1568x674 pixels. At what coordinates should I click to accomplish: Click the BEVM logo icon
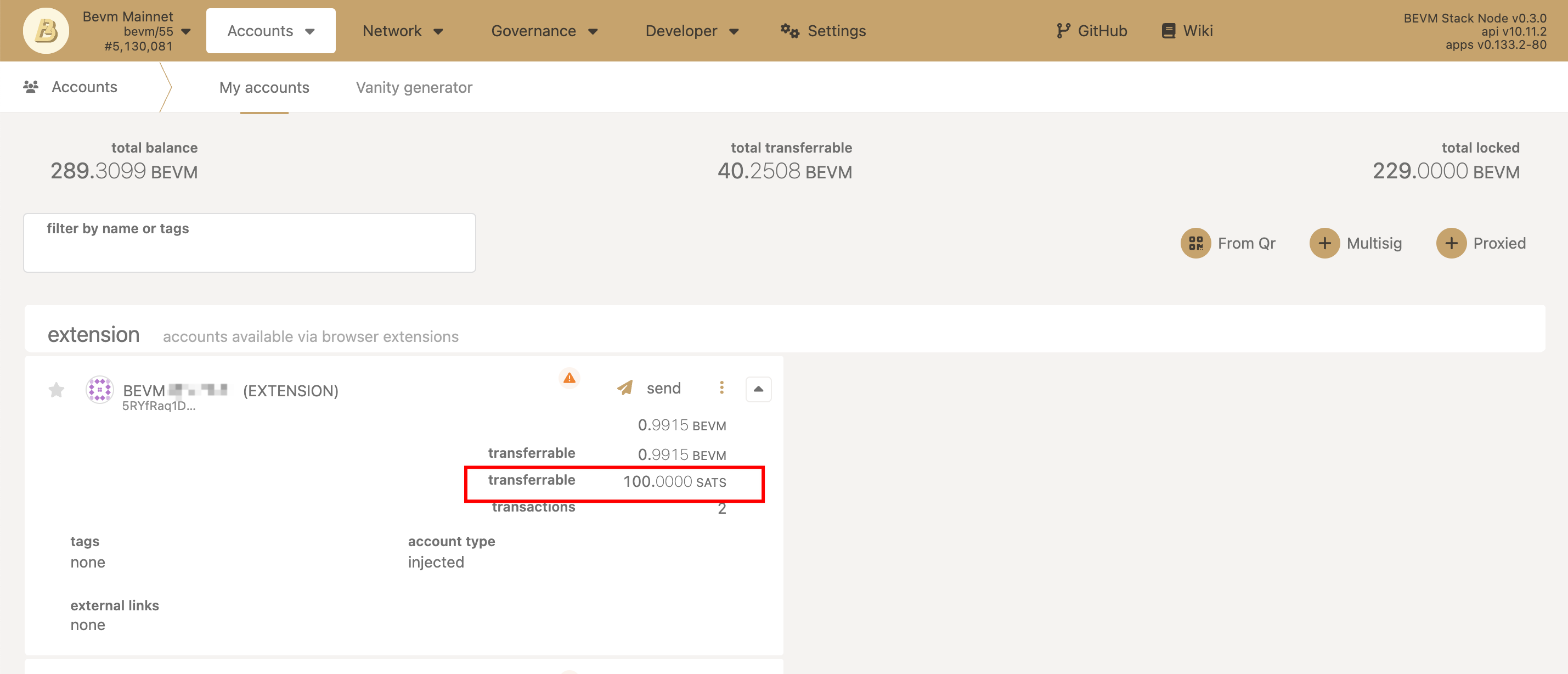46,30
